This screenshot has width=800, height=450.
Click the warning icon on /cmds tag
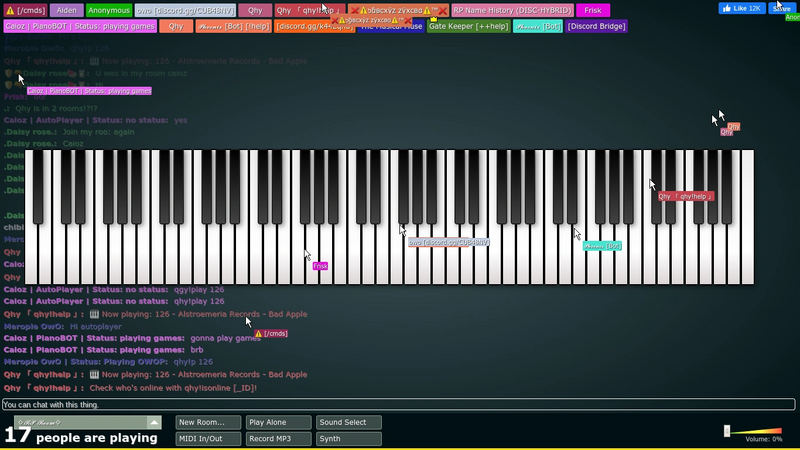[x=10, y=10]
